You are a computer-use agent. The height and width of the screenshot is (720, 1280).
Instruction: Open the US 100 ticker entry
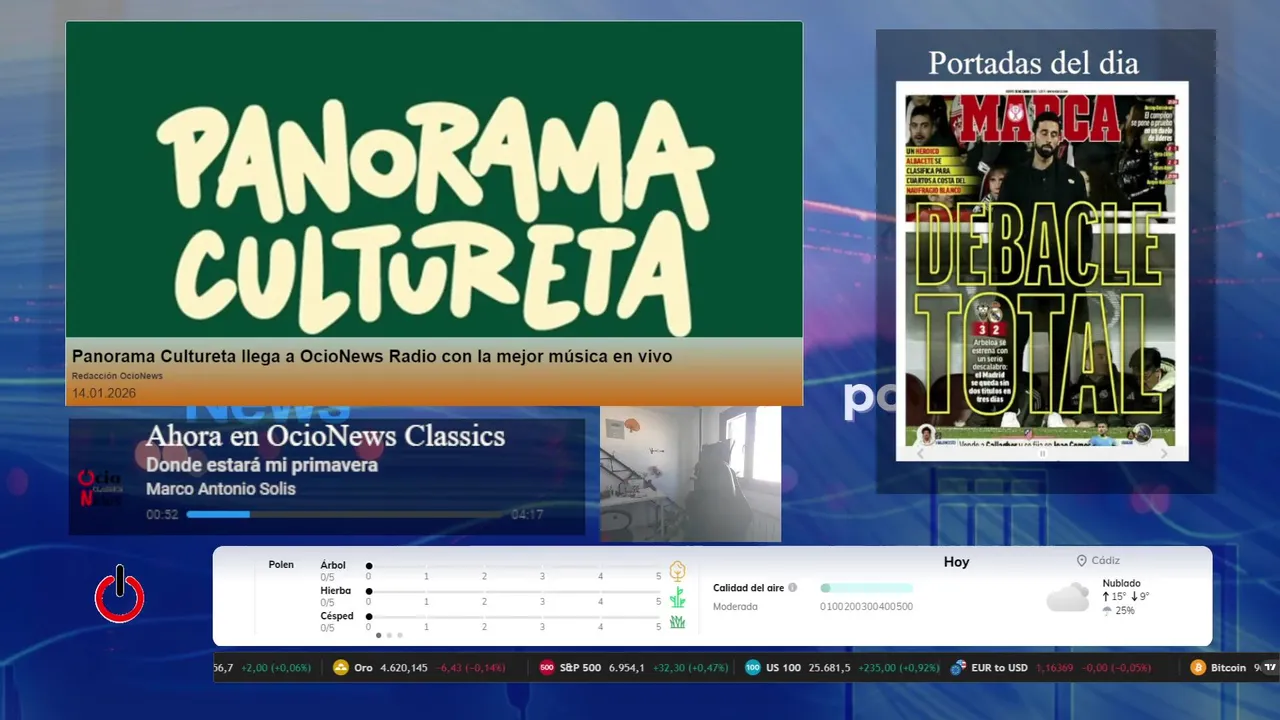point(843,668)
